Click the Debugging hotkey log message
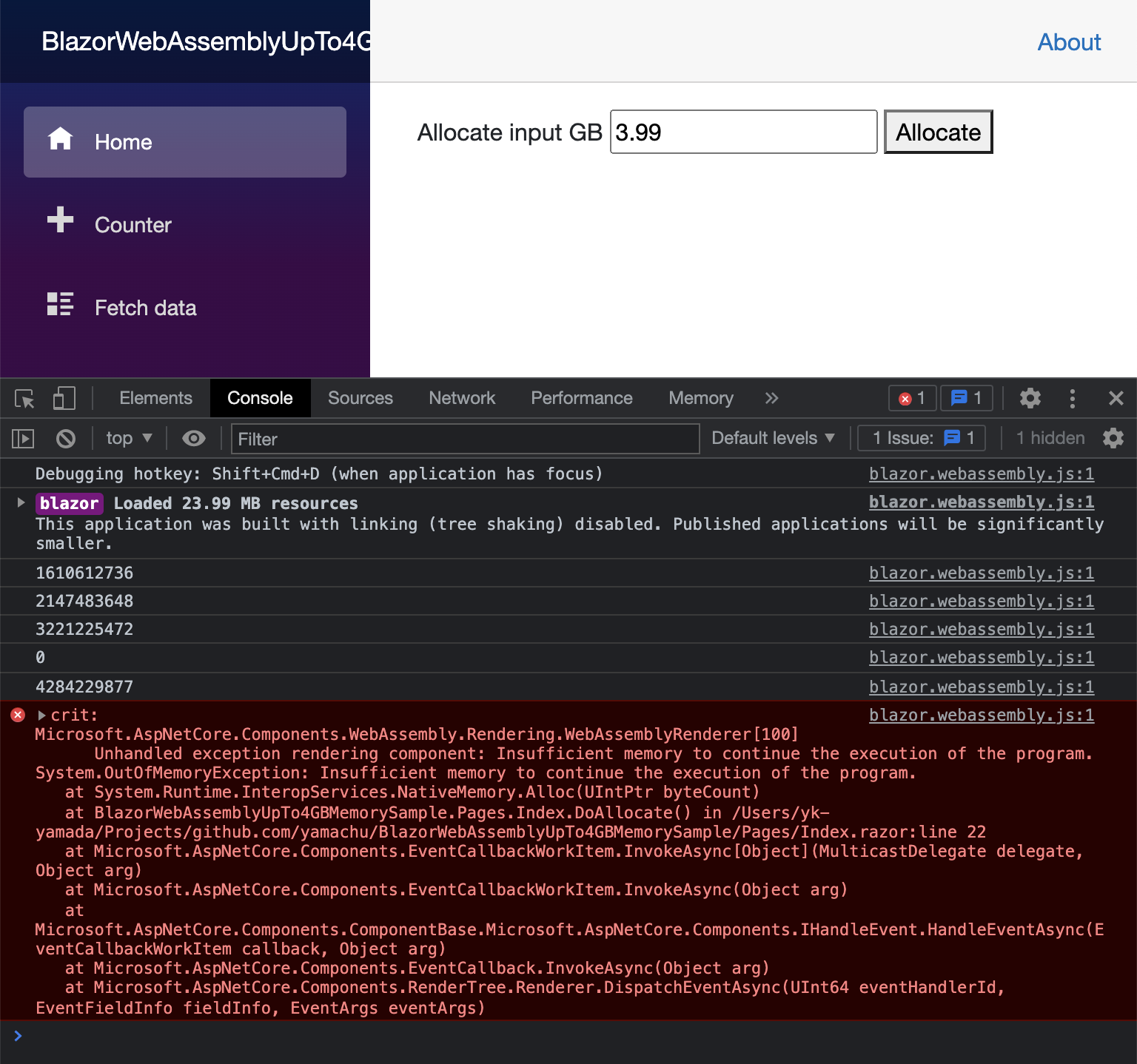Viewport: 1137px width, 1064px height. [319, 474]
